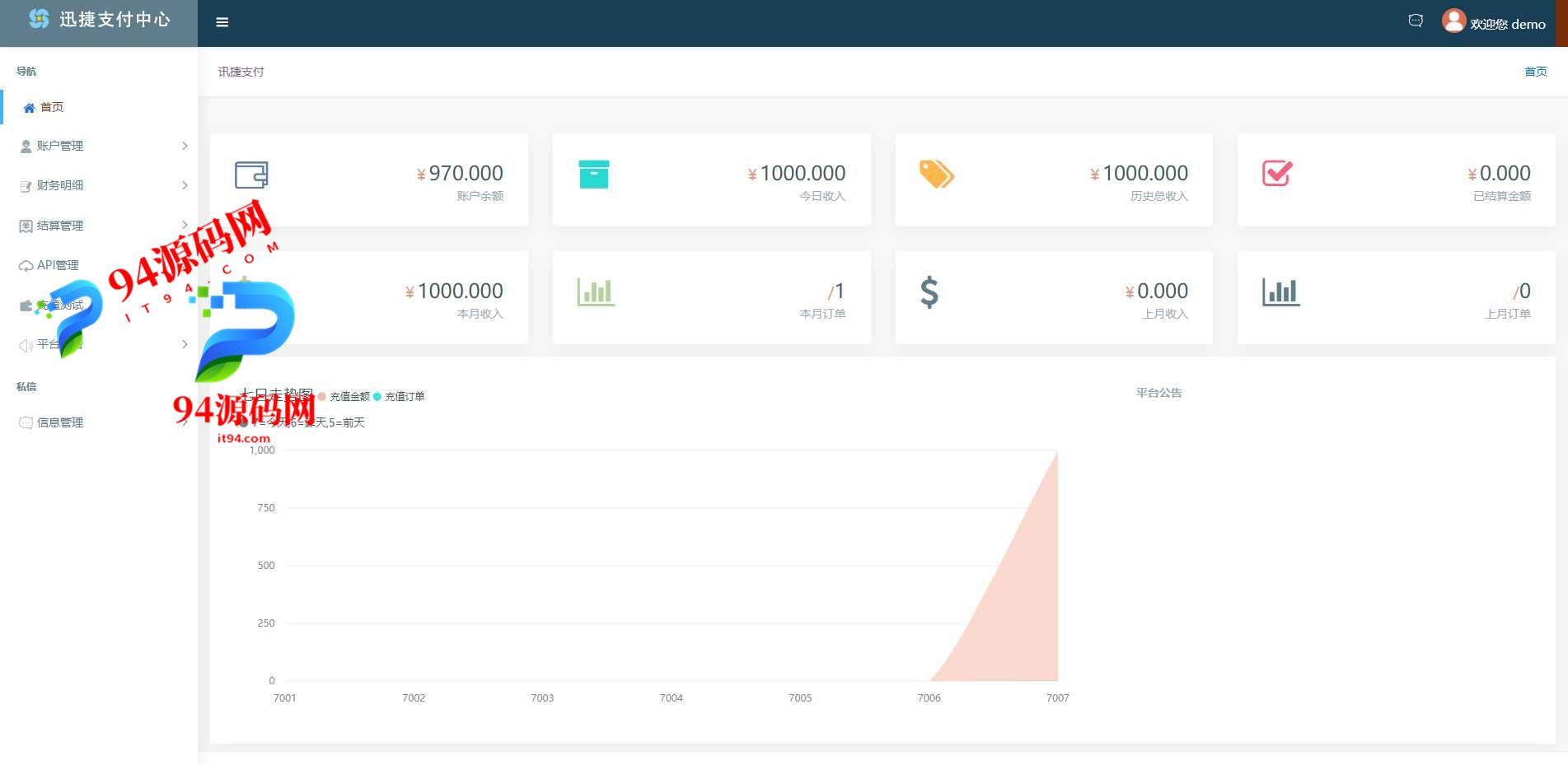
Task: Click the 充值订单 teal legend dot
Action: [377, 397]
